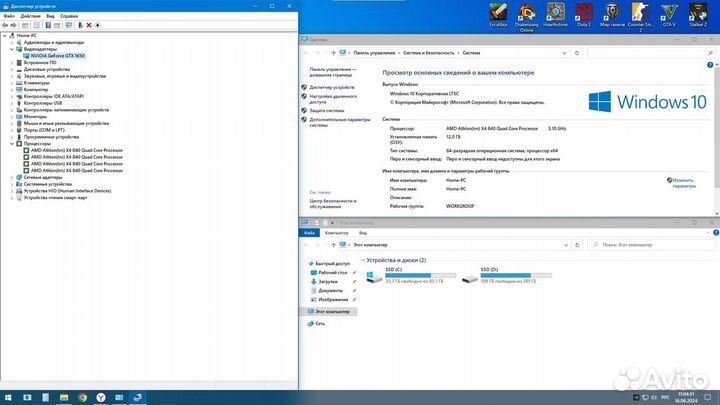Screen dimensions: 720x405
Task: Expand the Сетевые адаптеры tree node
Action: tap(11, 177)
